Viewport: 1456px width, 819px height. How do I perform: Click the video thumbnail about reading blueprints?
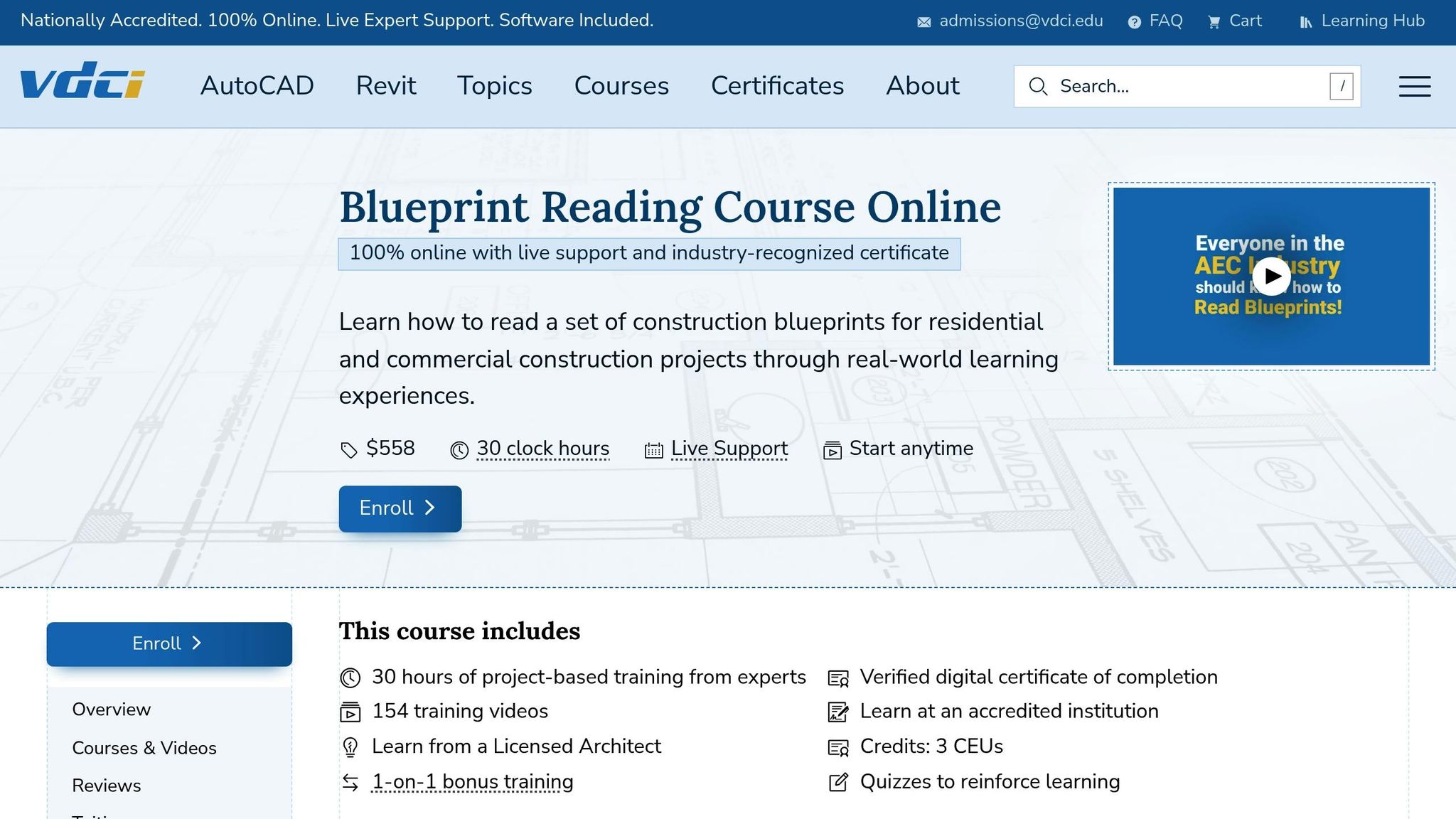click(x=1271, y=277)
